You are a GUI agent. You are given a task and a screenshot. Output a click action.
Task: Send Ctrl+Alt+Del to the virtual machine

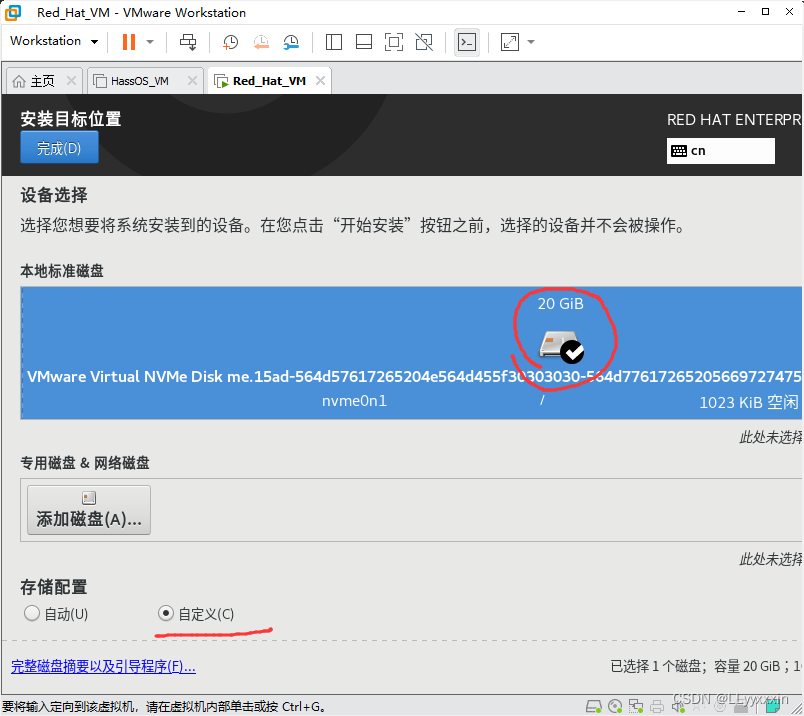pyautogui.click(x=188, y=42)
